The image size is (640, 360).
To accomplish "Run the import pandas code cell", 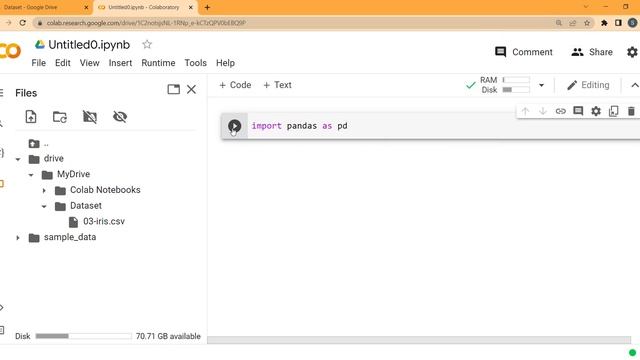I will point(234,126).
